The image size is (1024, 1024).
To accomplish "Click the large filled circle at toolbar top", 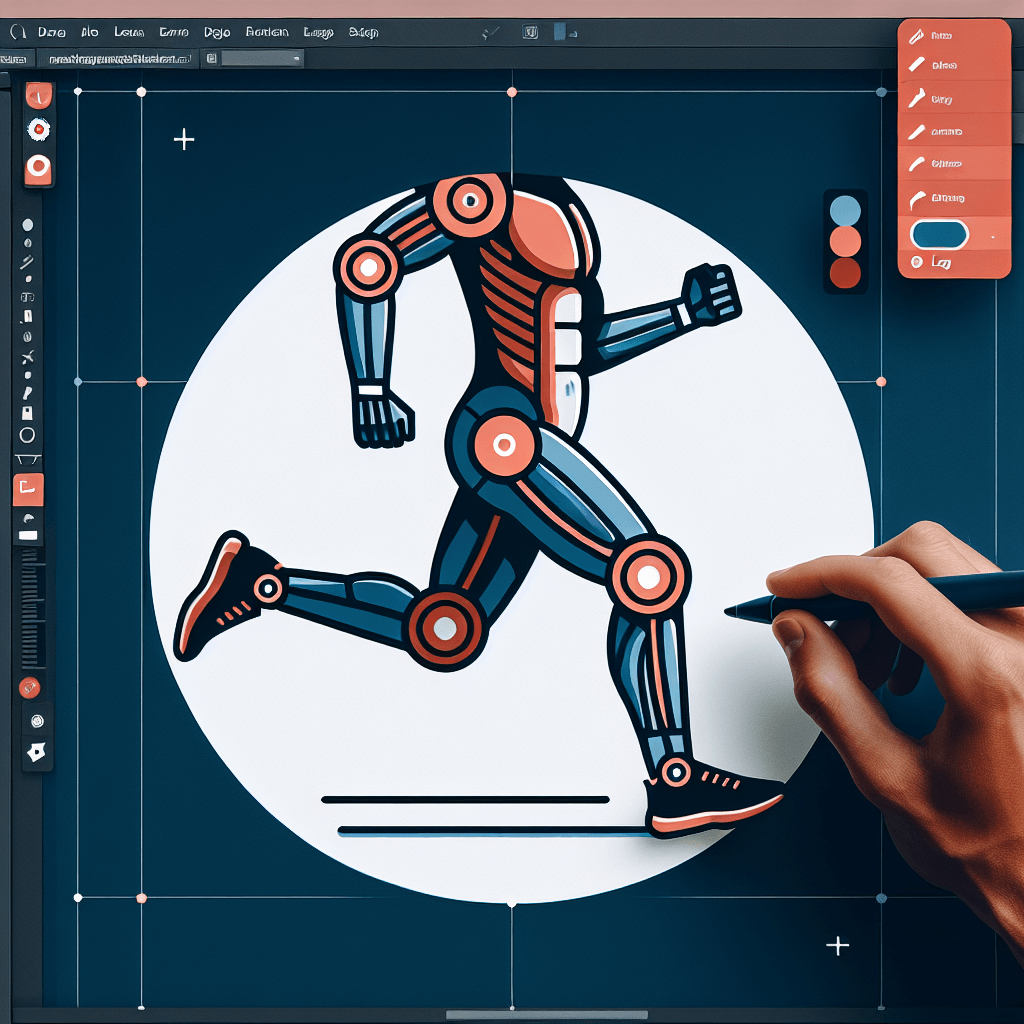I will 27,225.
